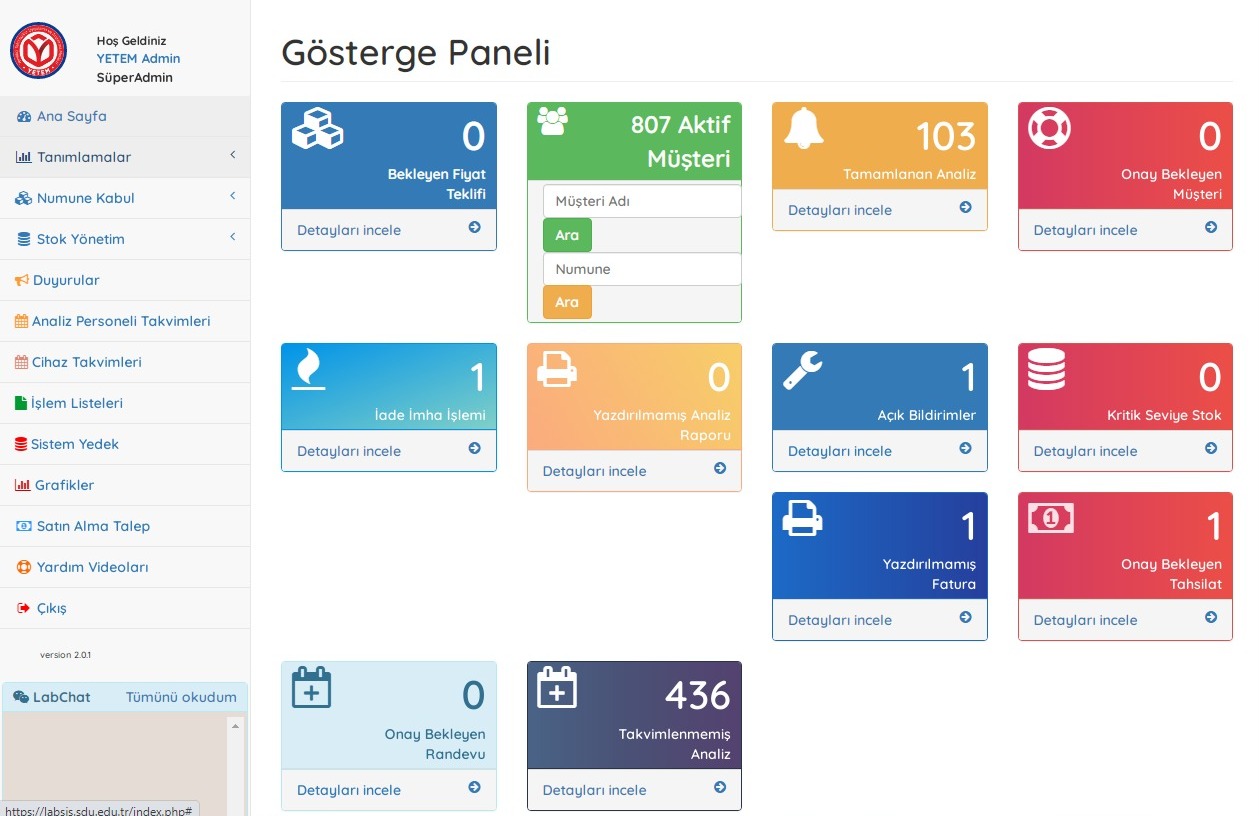
Task: Click the printer icon on Yazdırılmamış Fatura card
Action: click(803, 518)
